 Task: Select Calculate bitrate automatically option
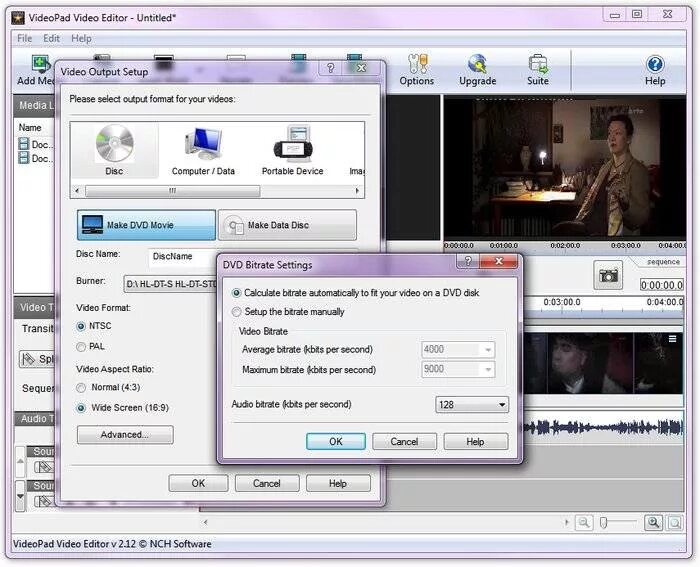pyautogui.click(x=237, y=293)
